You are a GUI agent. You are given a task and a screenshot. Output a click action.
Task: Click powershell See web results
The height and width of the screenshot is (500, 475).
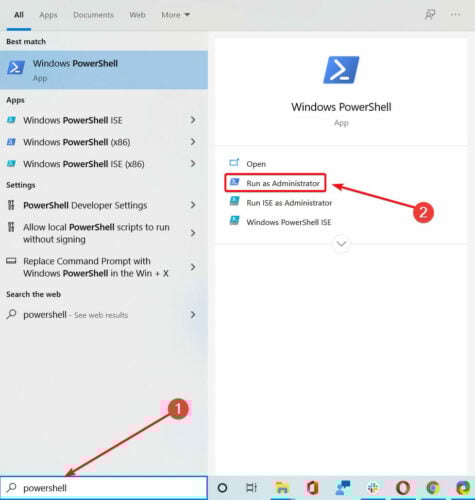pyautogui.click(x=104, y=315)
